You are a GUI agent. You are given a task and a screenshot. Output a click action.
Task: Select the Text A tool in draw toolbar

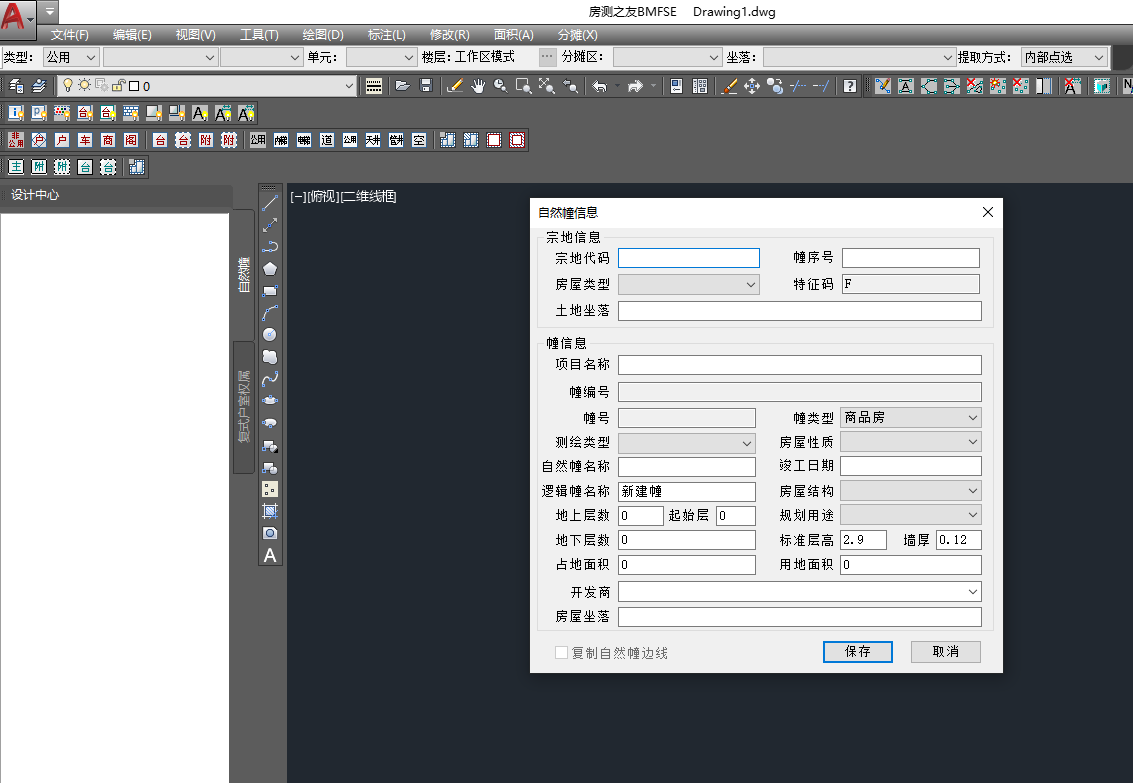pyautogui.click(x=270, y=555)
